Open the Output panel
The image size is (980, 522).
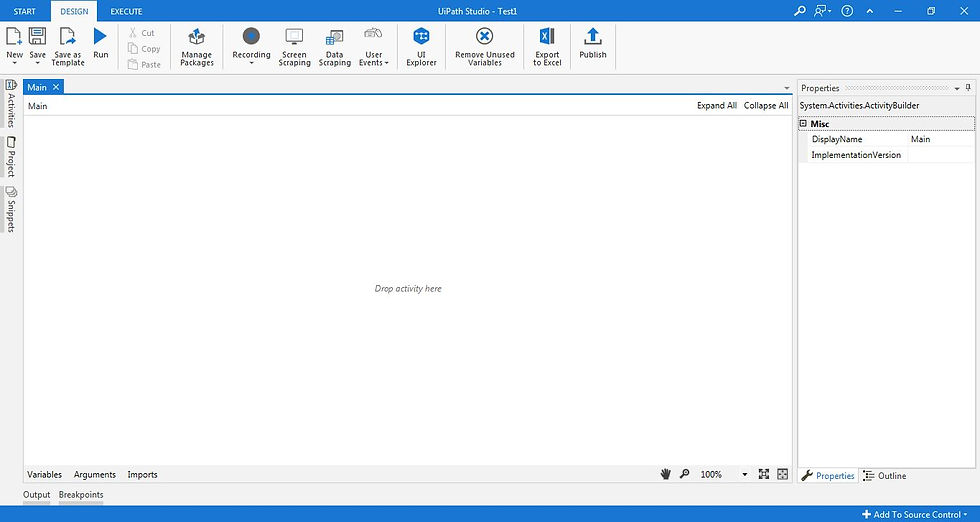tap(36, 494)
